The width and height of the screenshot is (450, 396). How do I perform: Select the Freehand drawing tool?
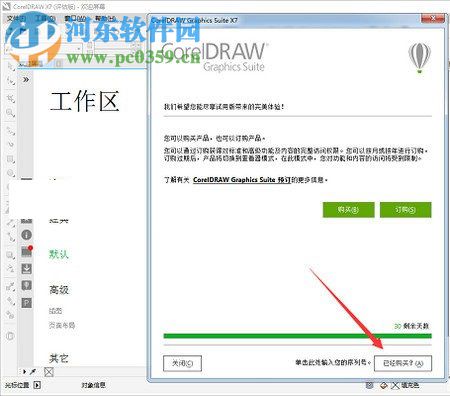tap(11, 131)
